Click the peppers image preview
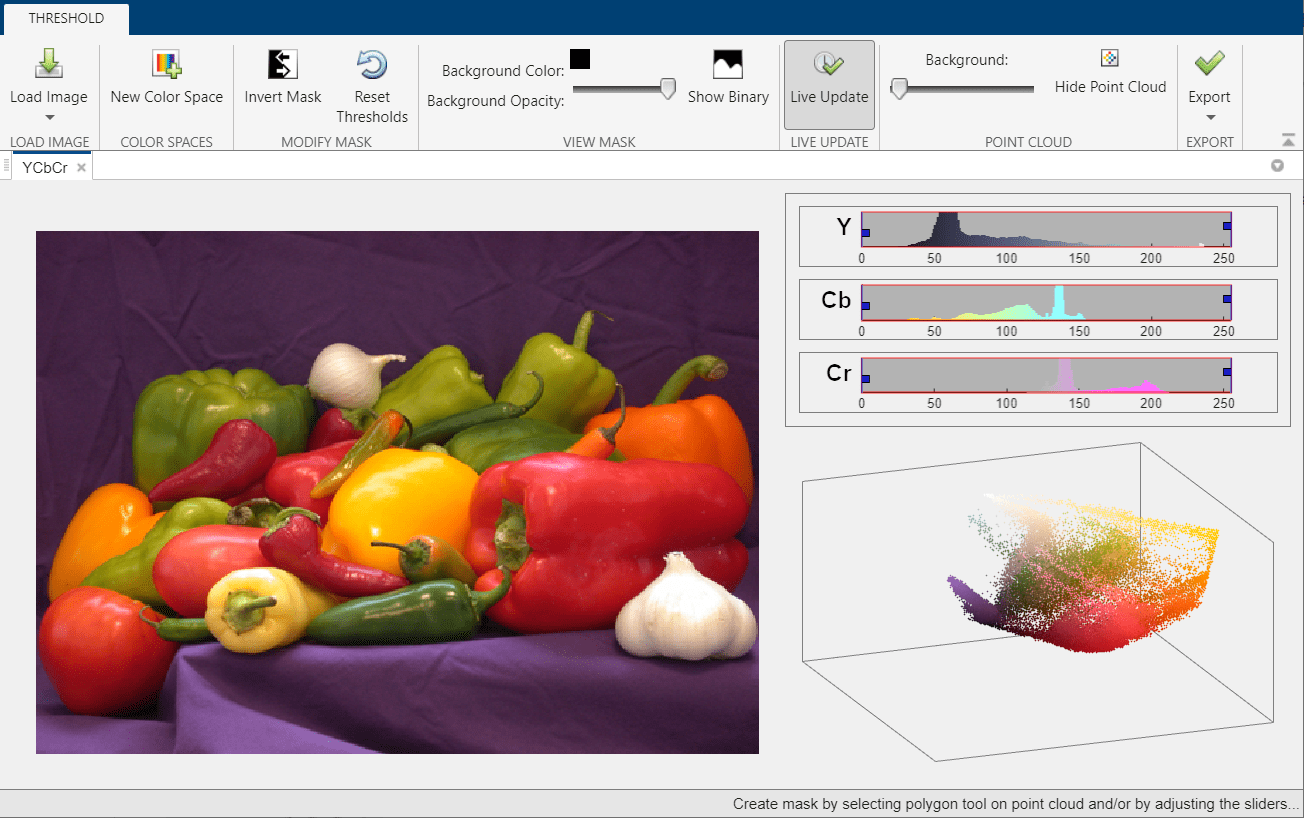The image size is (1304, 818). 397,492
